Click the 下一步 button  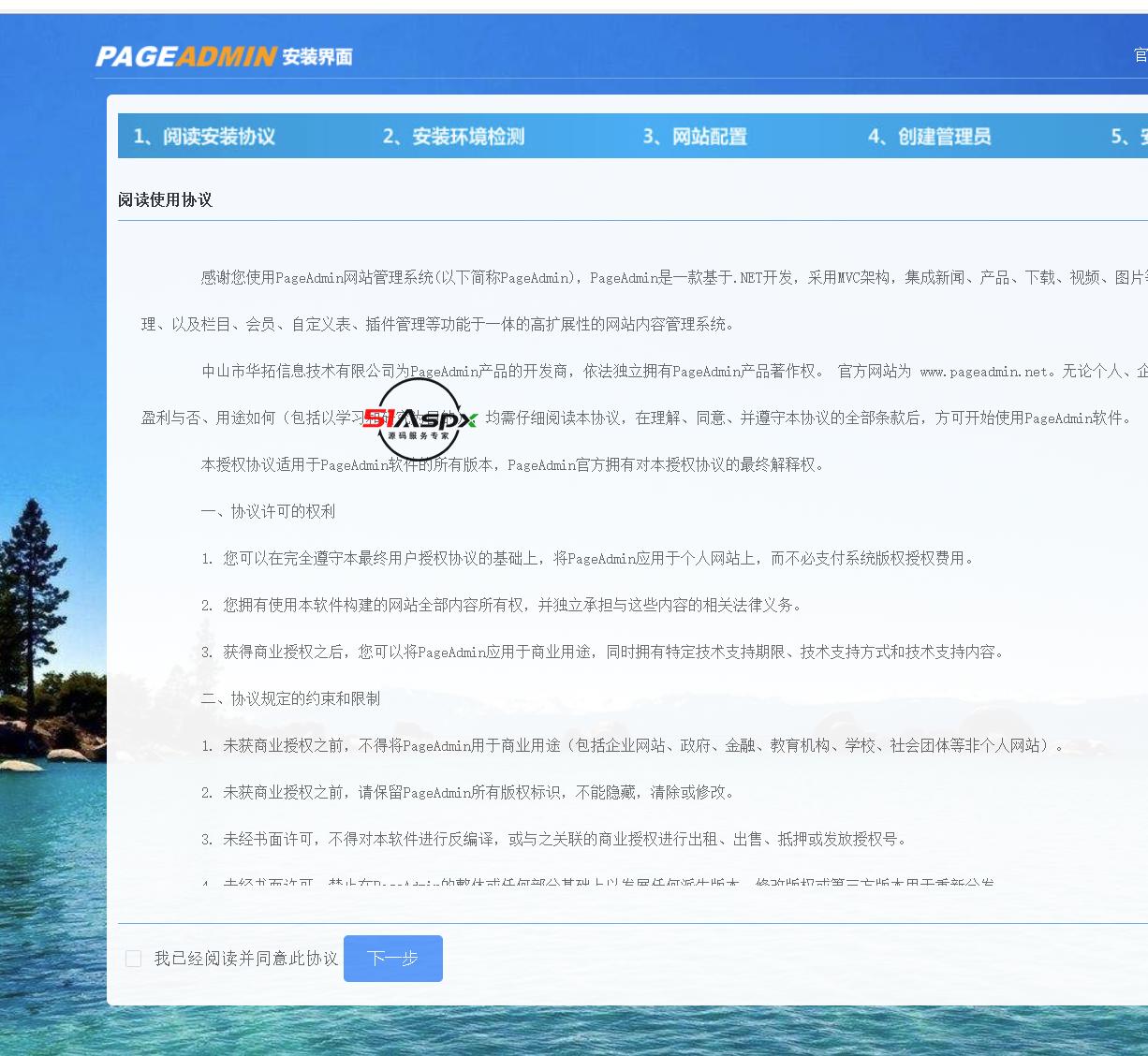click(393, 959)
